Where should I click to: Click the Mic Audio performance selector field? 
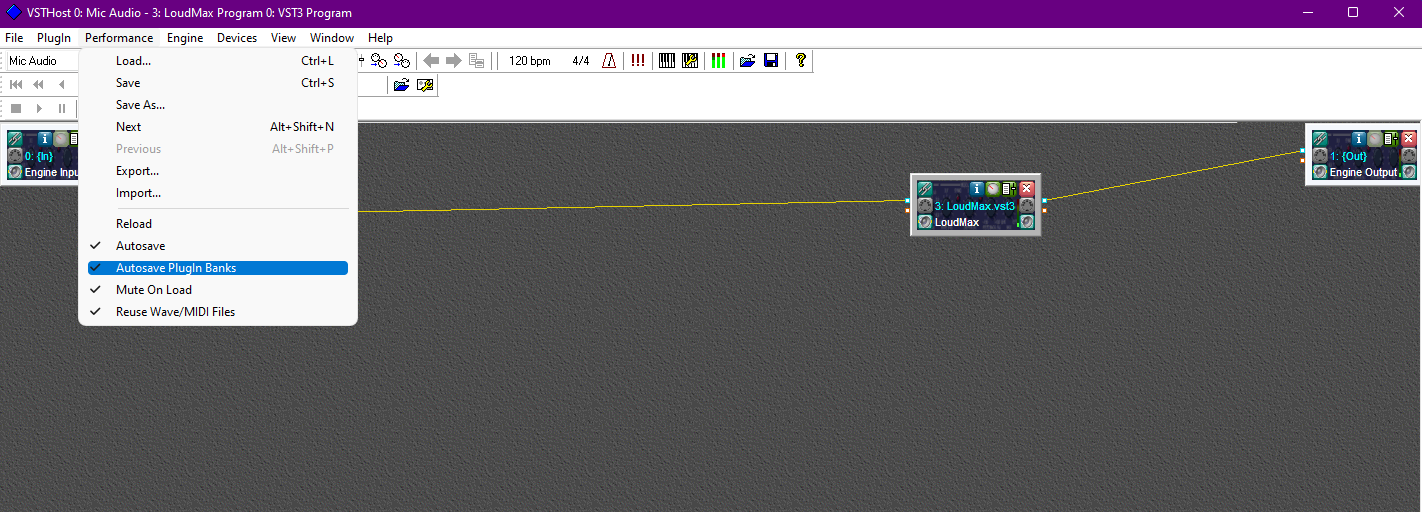pyautogui.click(x=42, y=61)
